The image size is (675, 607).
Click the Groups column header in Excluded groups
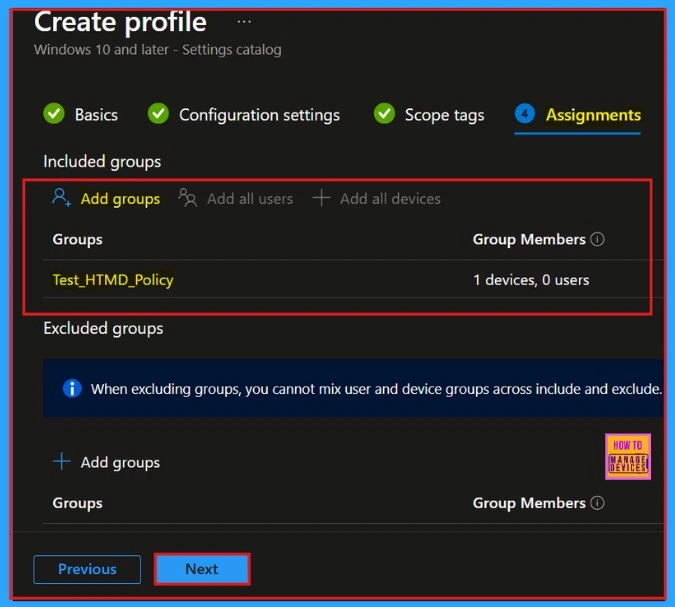(77, 503)
